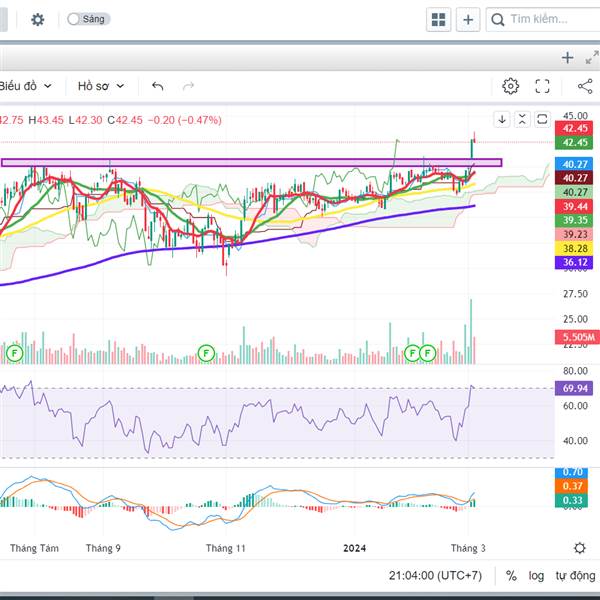The height and width of the screenshot is (600, 600).
Task: Click the Tháng 3 axis label
Action: 468,548
